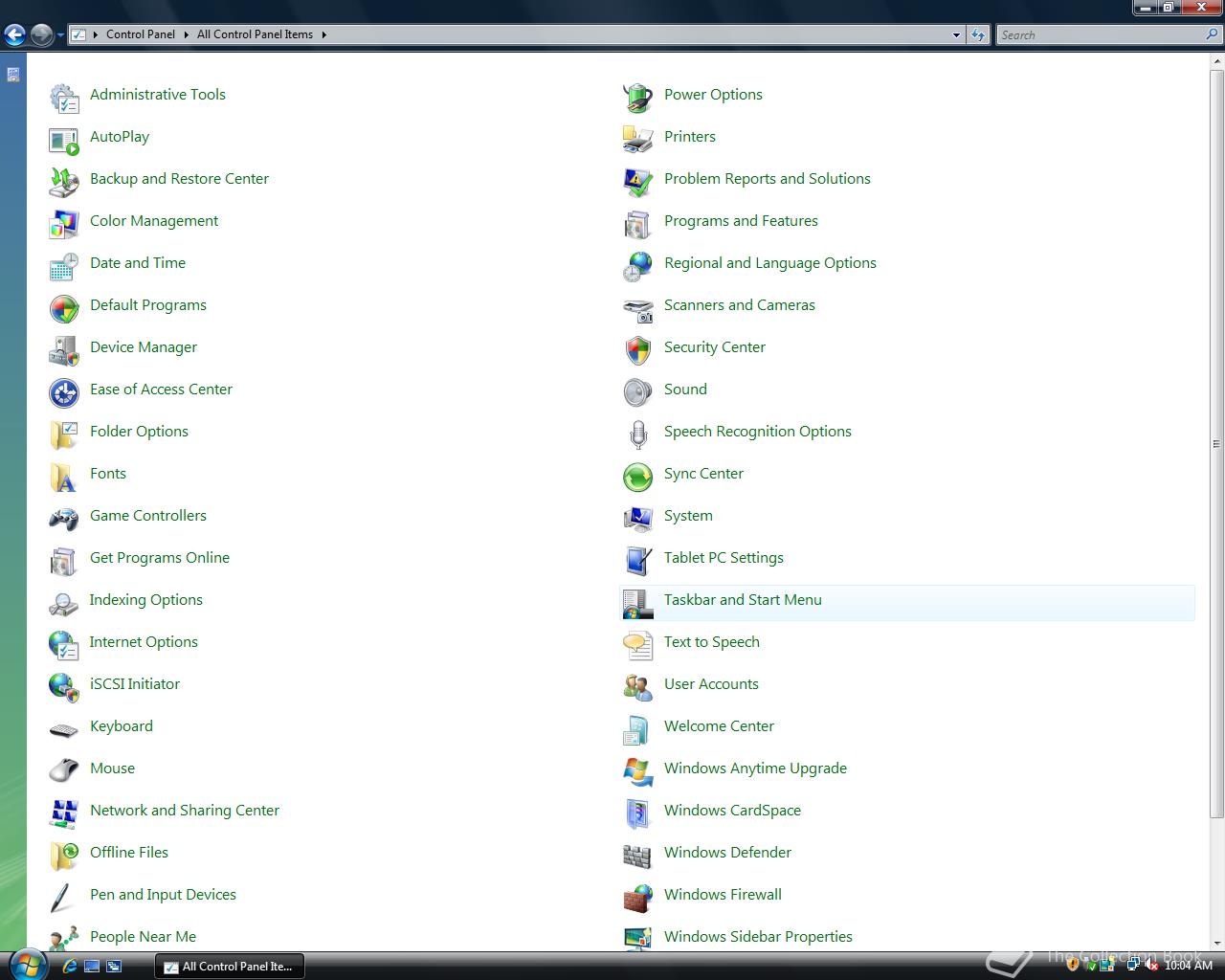This screenshot has height=980, width=1225.
Task: Open the System link
Action: point(688,516)
